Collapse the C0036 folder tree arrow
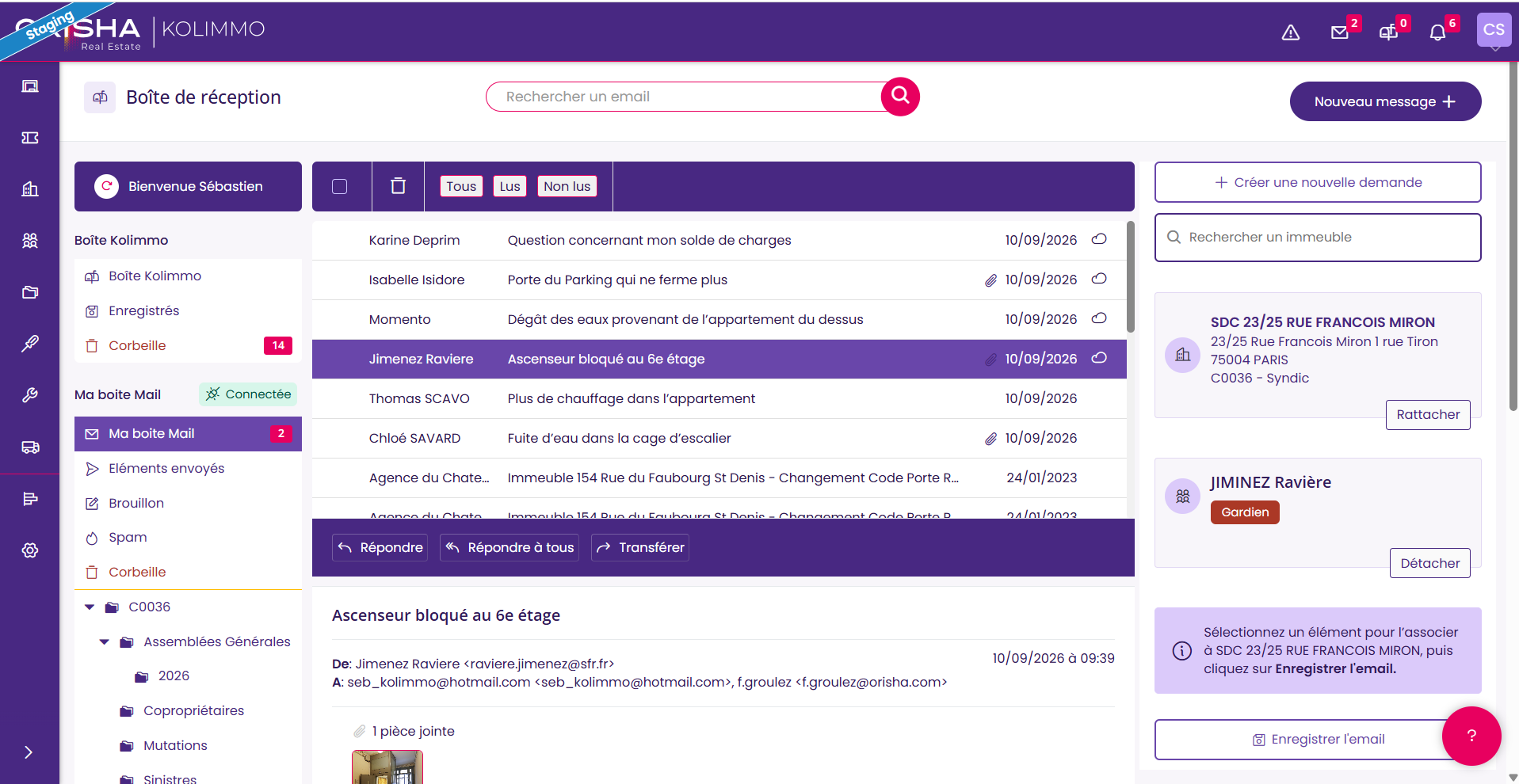This screenshot has width=1519, height=784. 90,607
